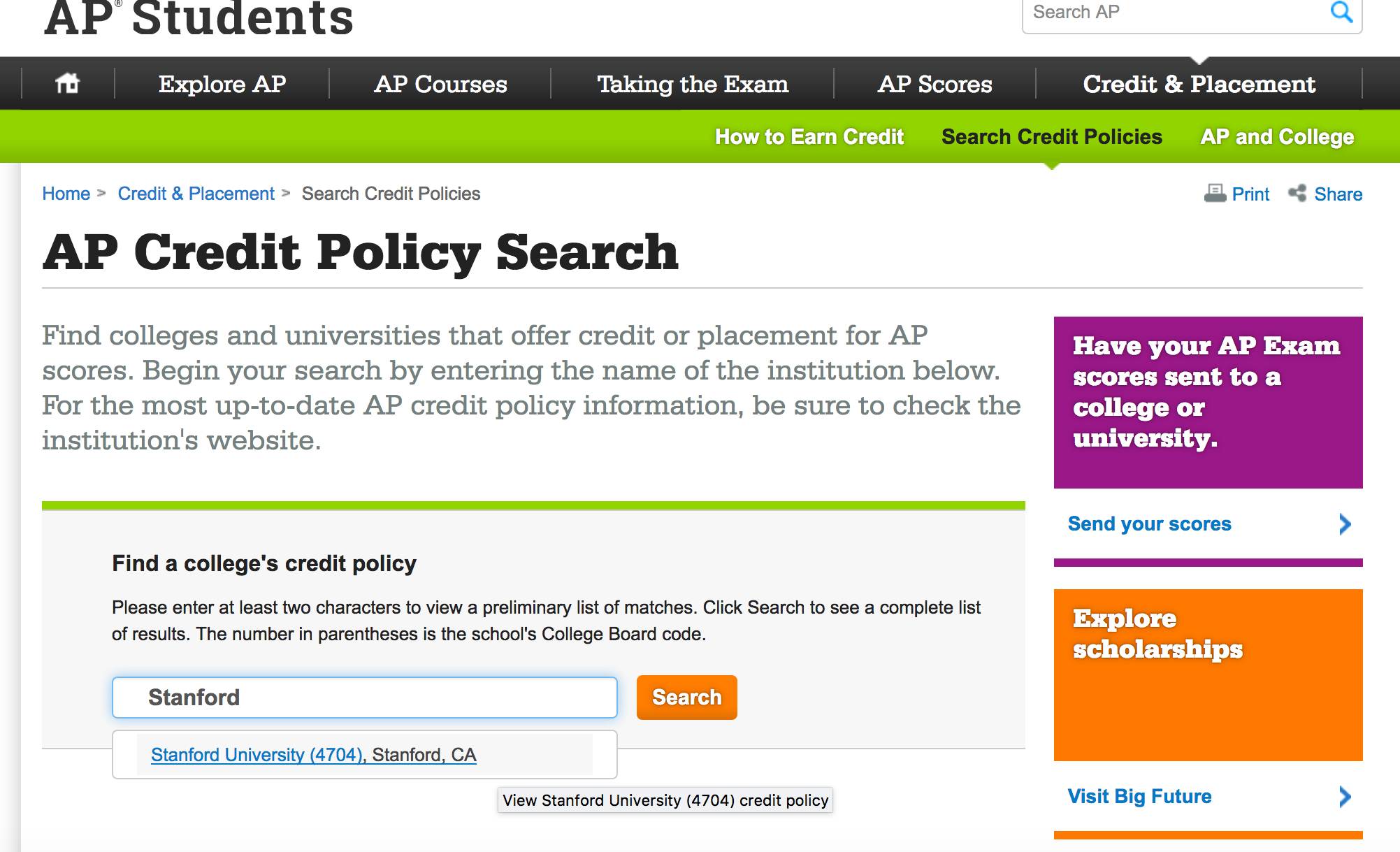Click the Print link
The image size is (1400, 852).
1250,194
